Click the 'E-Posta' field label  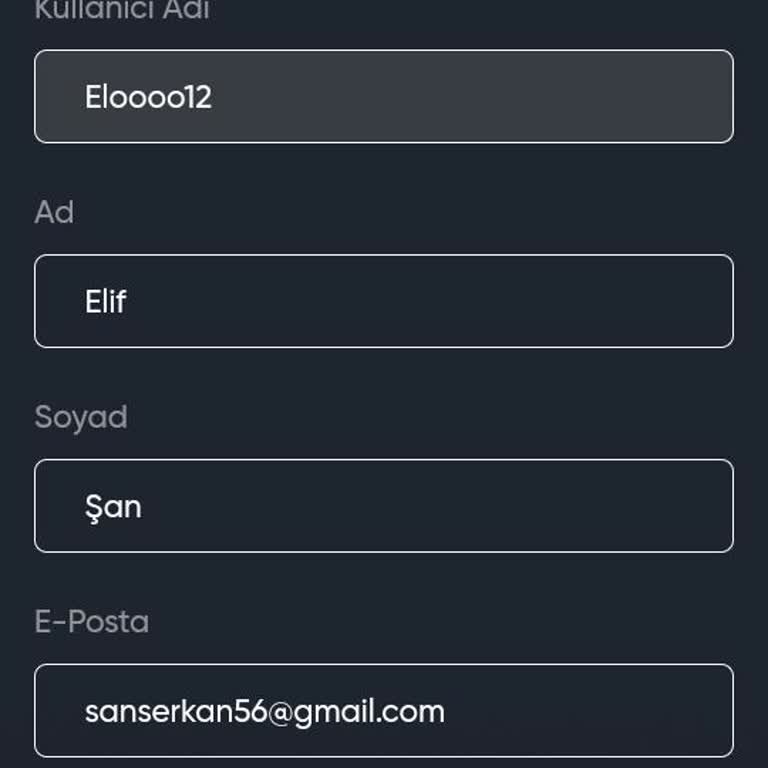point(92,622)
